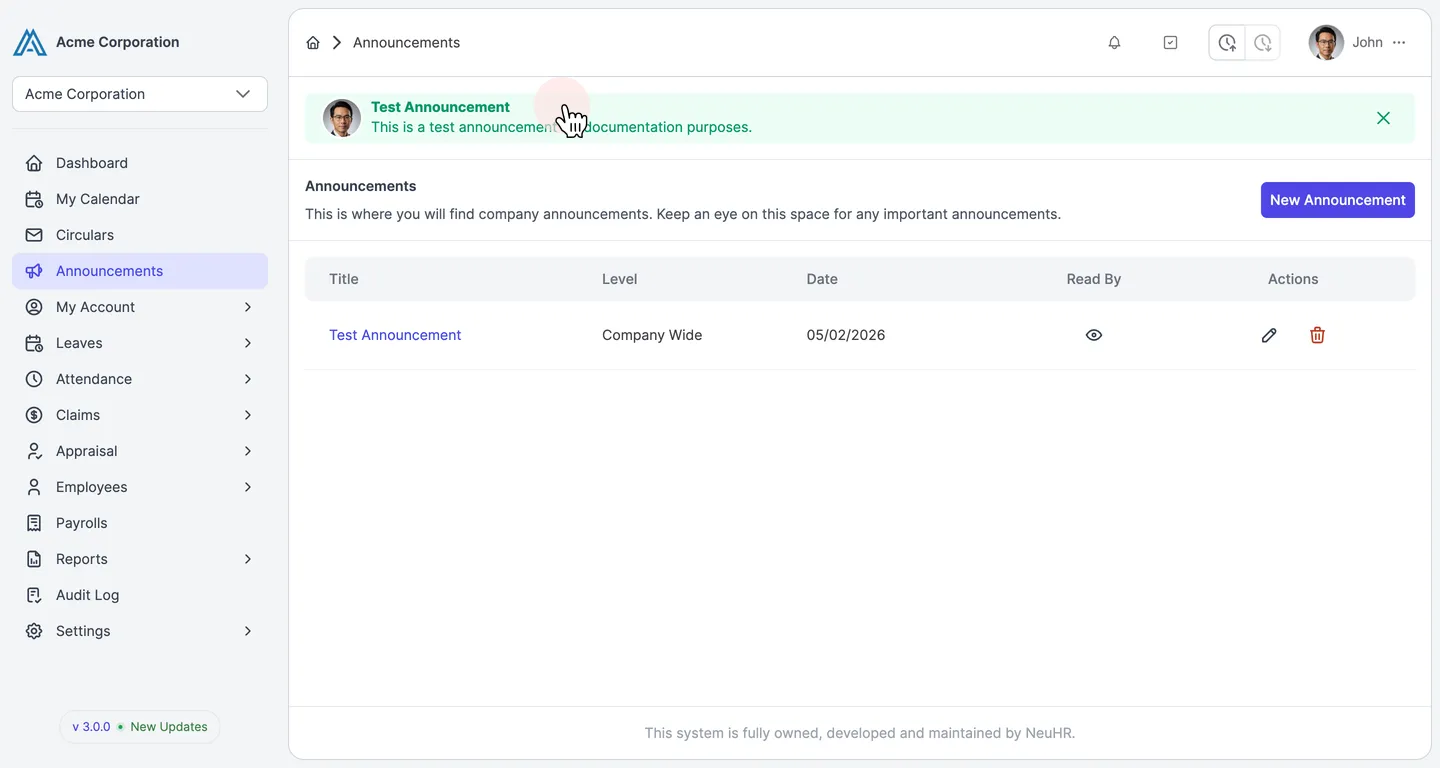Go to Dashboard in the sidebar
1440x768 pixels.
[140, 163]
